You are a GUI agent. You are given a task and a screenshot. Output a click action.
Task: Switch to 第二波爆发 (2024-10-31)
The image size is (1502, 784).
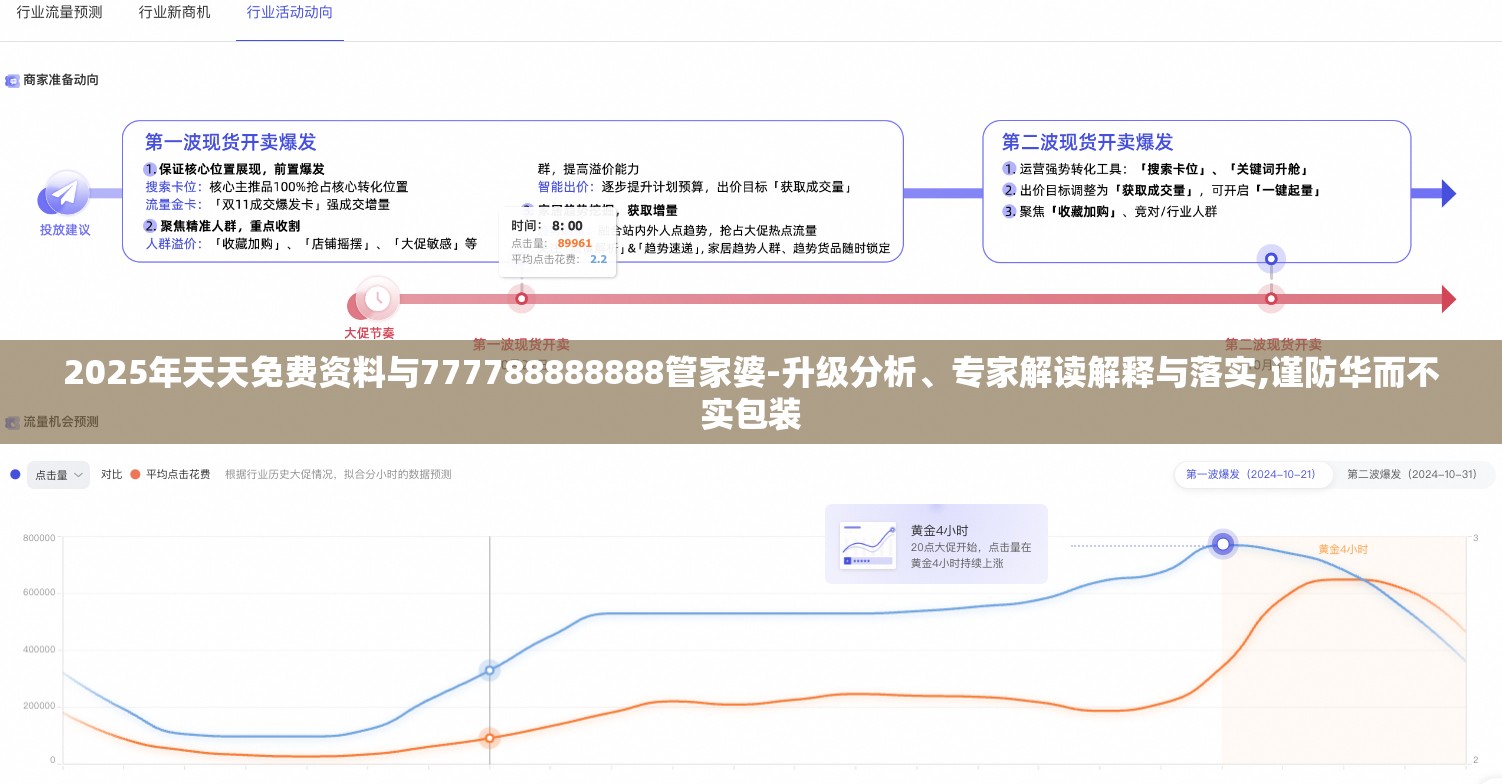click(x=1412, y=474)
